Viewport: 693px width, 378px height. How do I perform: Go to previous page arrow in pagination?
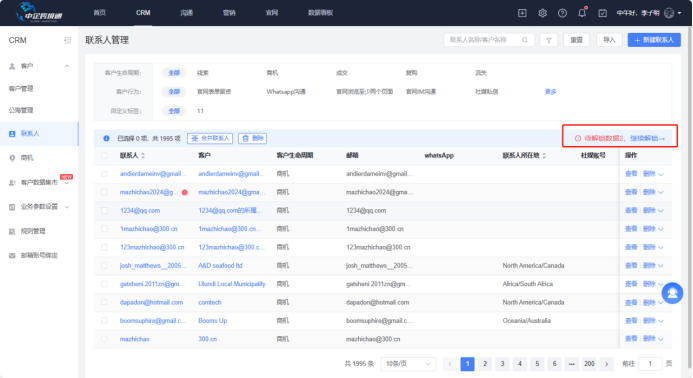point(450,364)
